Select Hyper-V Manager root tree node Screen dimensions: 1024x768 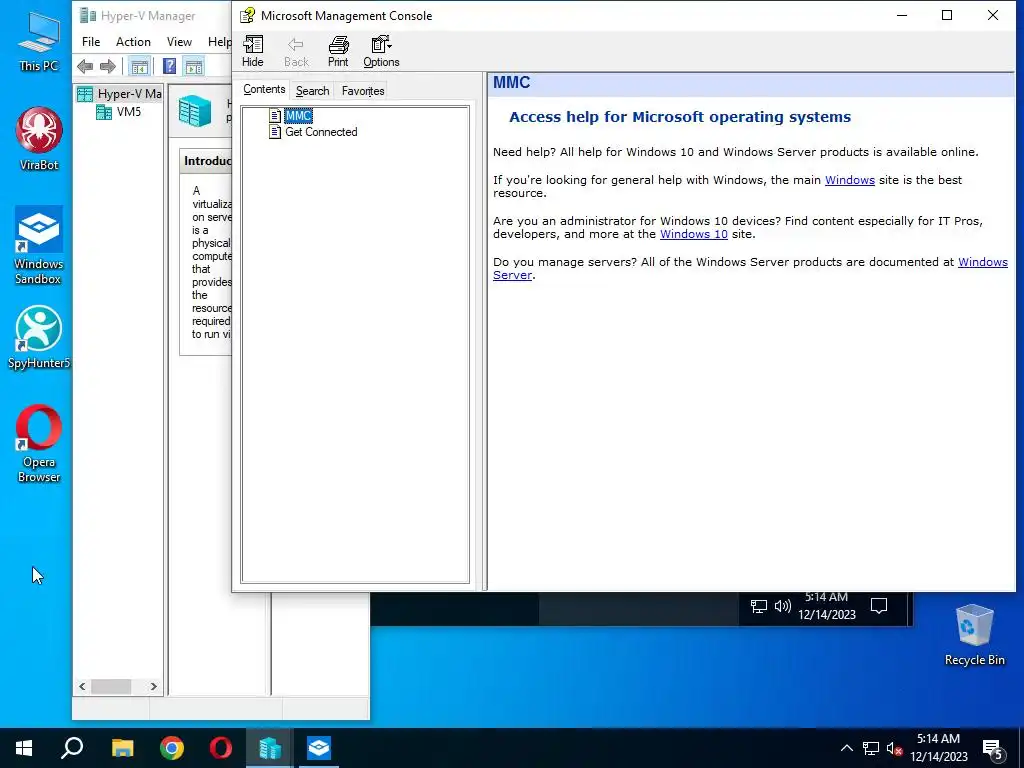click(119, 94)
